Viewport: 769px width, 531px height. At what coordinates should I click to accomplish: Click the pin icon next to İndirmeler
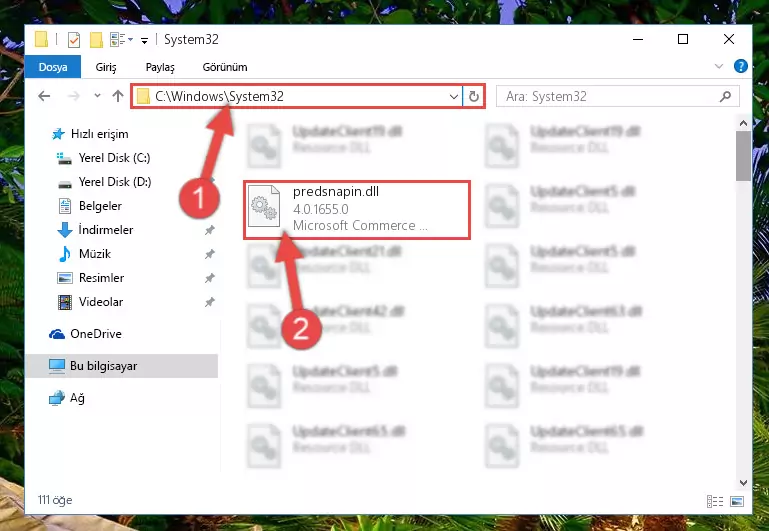[209, 230]
